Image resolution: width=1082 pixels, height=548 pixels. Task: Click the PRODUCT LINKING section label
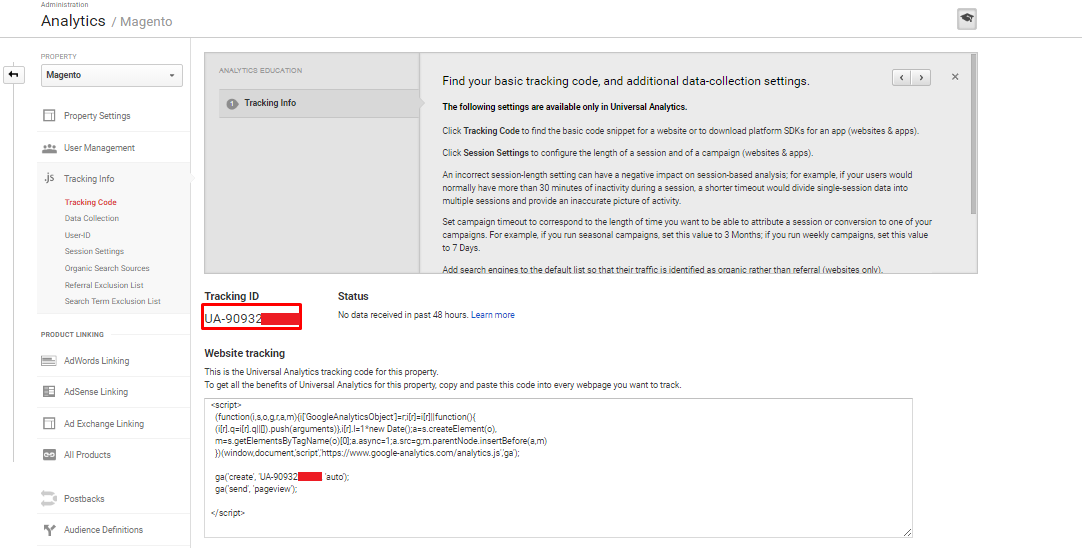[72, 335]
